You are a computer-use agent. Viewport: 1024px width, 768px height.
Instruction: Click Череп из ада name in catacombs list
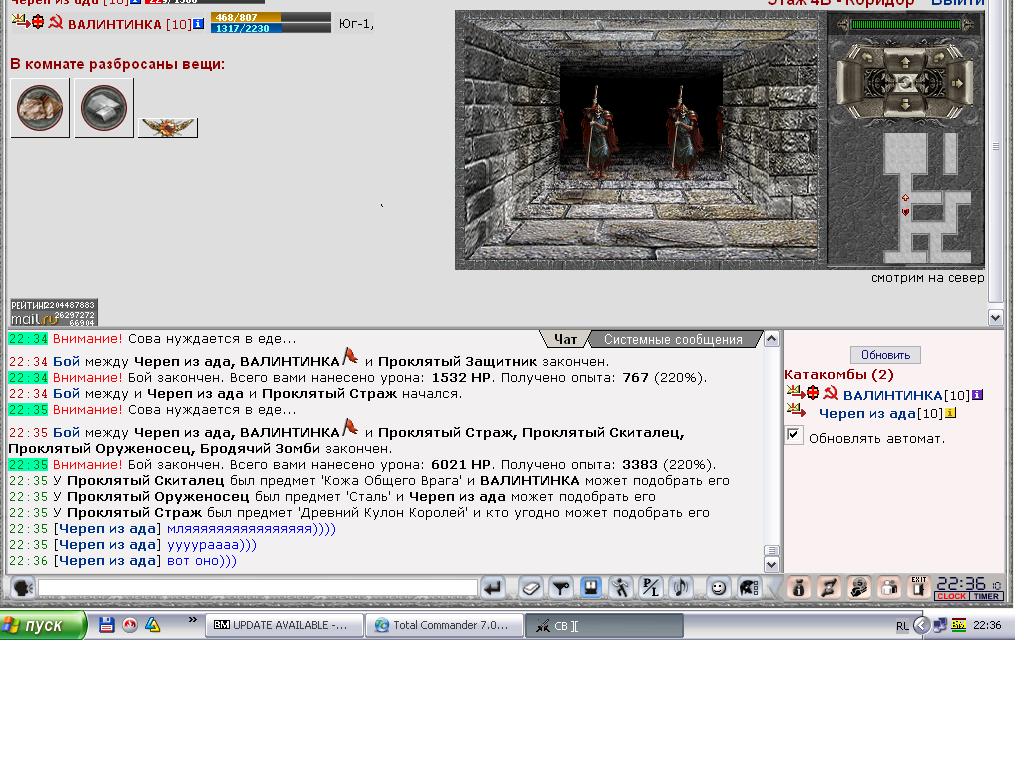coord(867,413)
